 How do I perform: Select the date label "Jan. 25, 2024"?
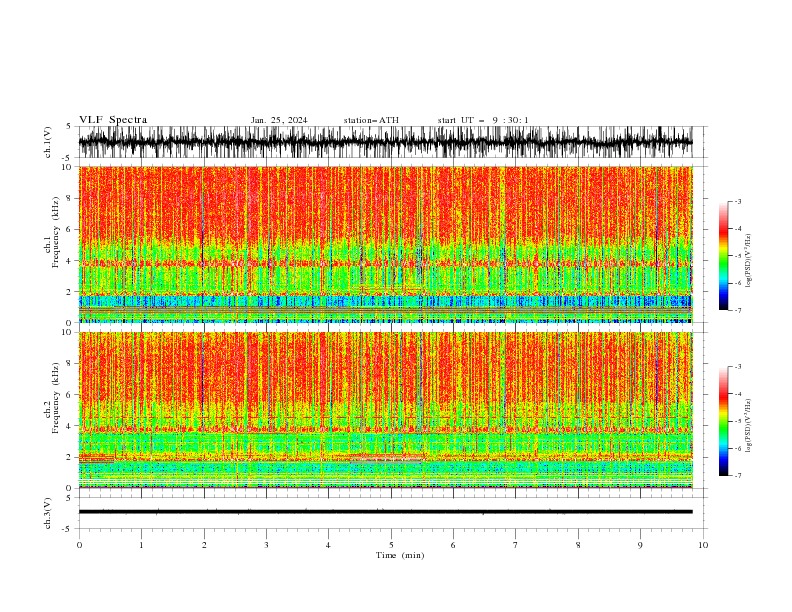tap(279, 120)
